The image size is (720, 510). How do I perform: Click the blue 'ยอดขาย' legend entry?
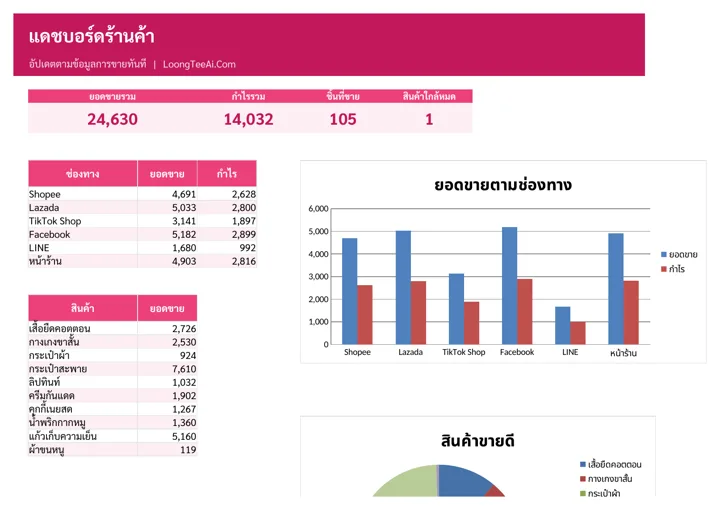coord(679,254)
